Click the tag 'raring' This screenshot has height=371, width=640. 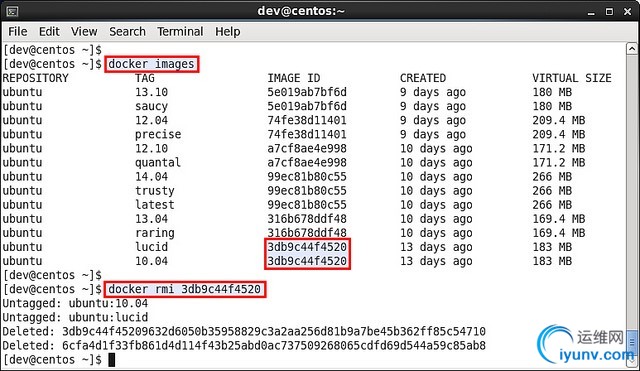(155, 233)
